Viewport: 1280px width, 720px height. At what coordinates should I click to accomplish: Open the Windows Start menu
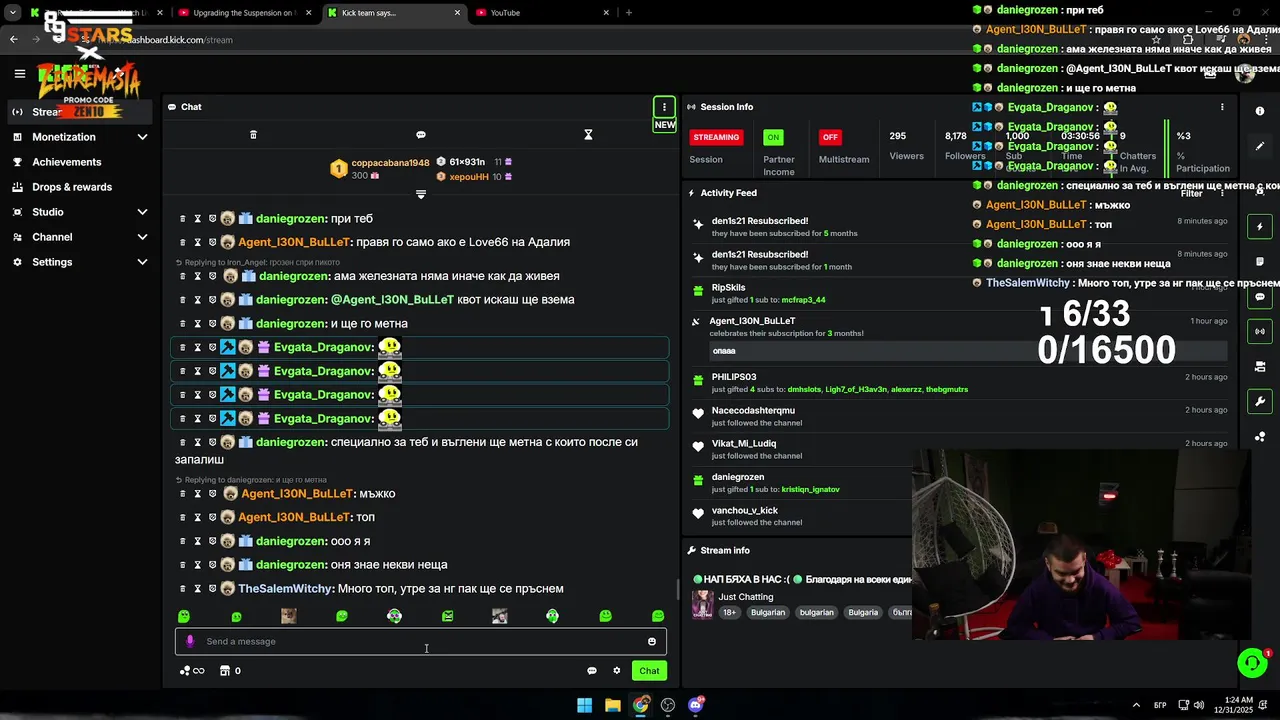pyautogui.click(x=584, y=705)
